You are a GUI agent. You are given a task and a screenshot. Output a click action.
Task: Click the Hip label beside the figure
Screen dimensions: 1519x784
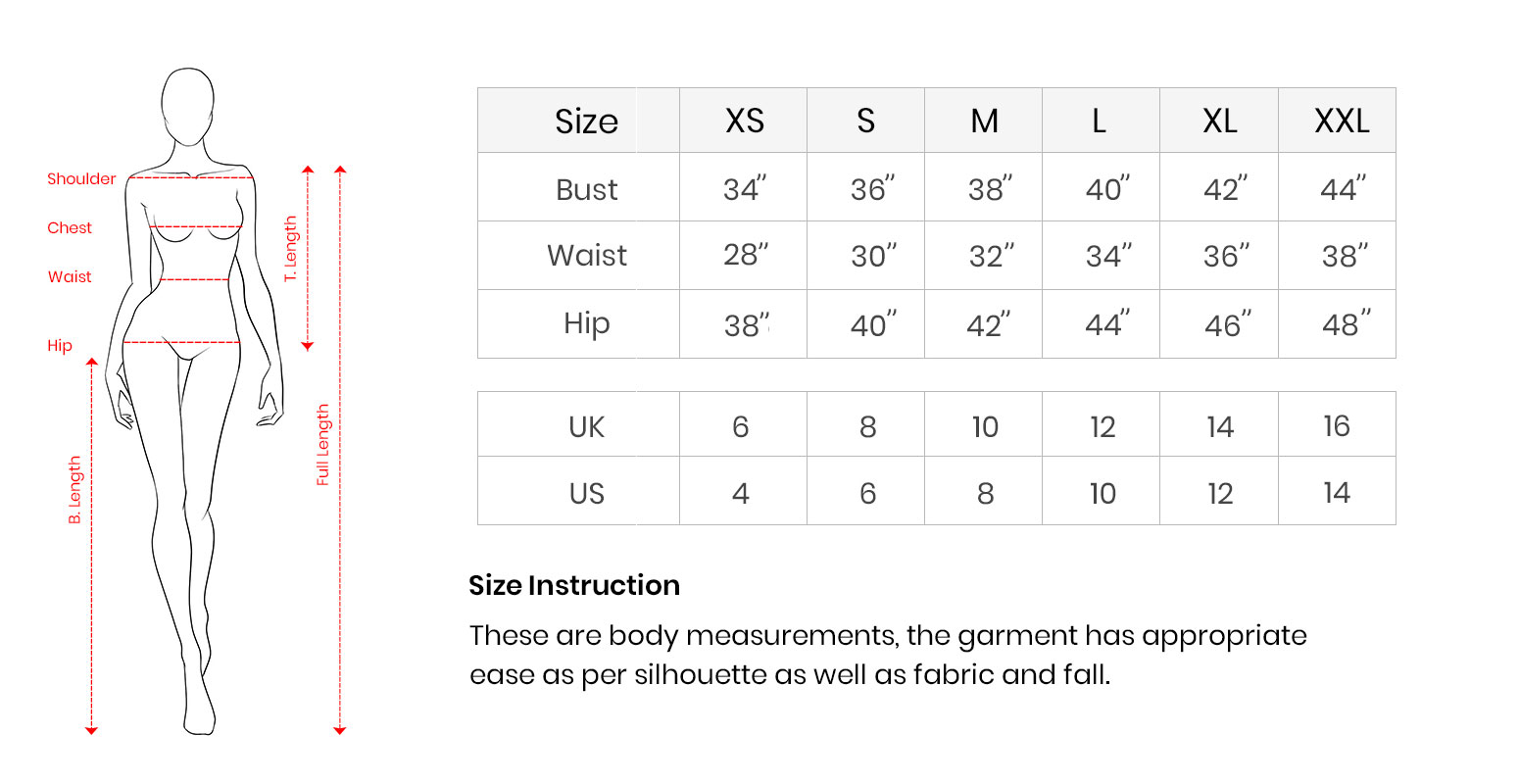[x=60, y=345]
